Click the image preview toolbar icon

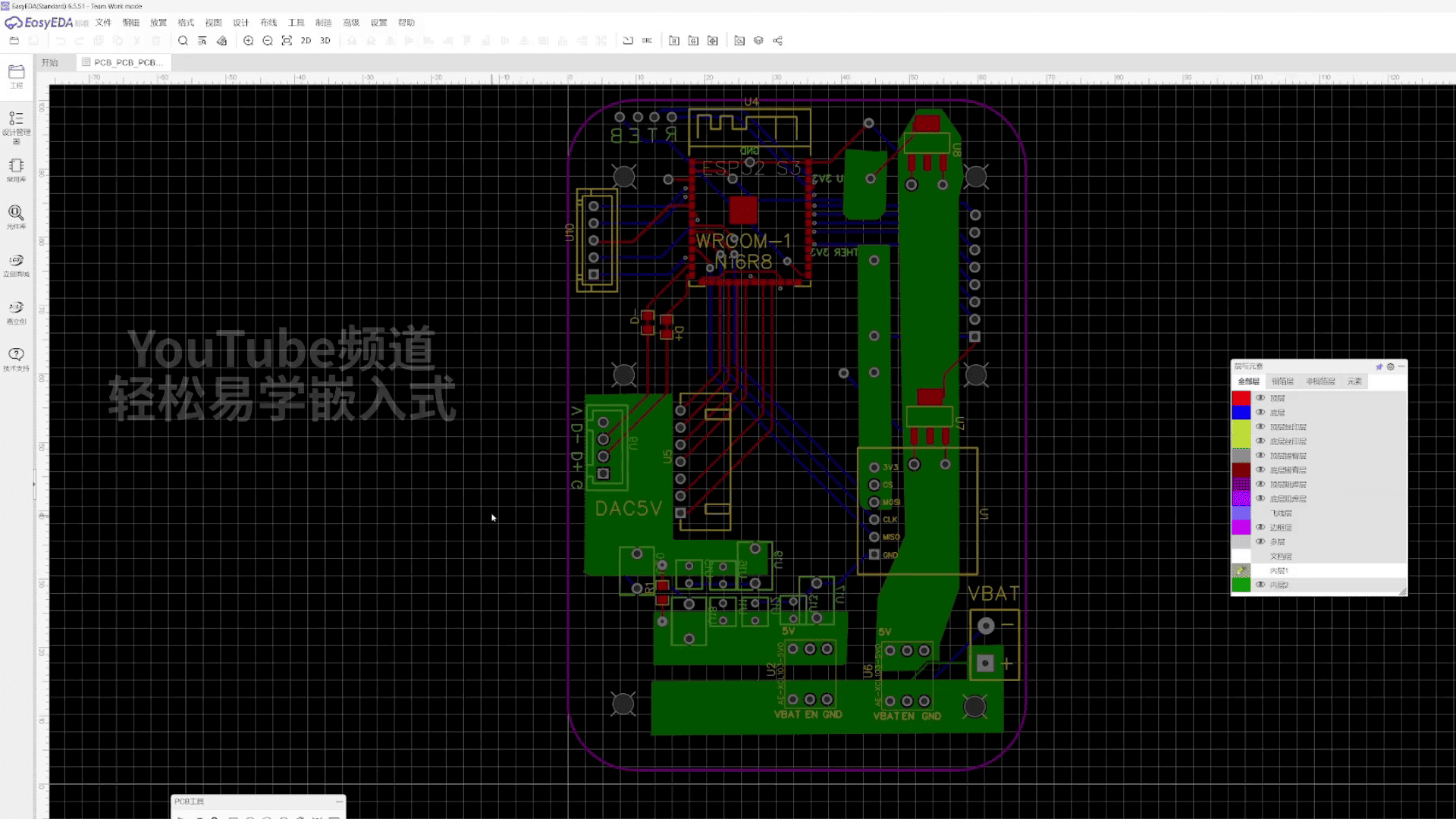coord(739,41)
